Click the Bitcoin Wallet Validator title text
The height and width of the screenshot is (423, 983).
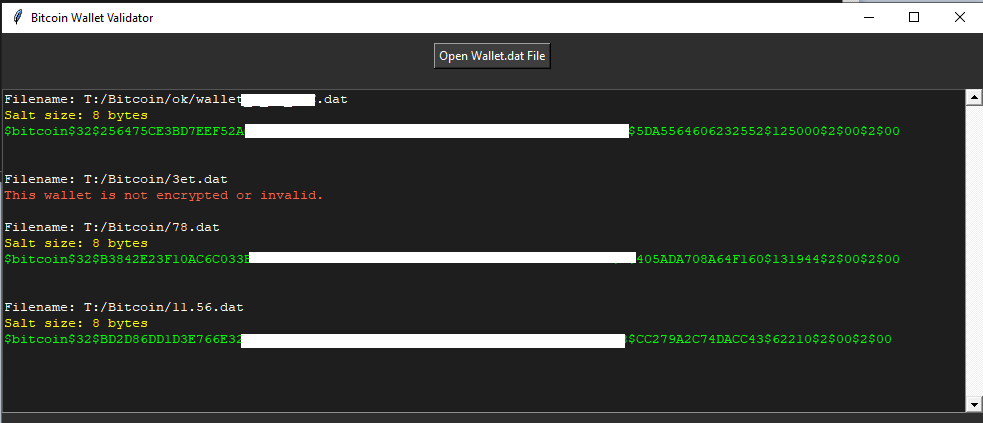[92, 18]
